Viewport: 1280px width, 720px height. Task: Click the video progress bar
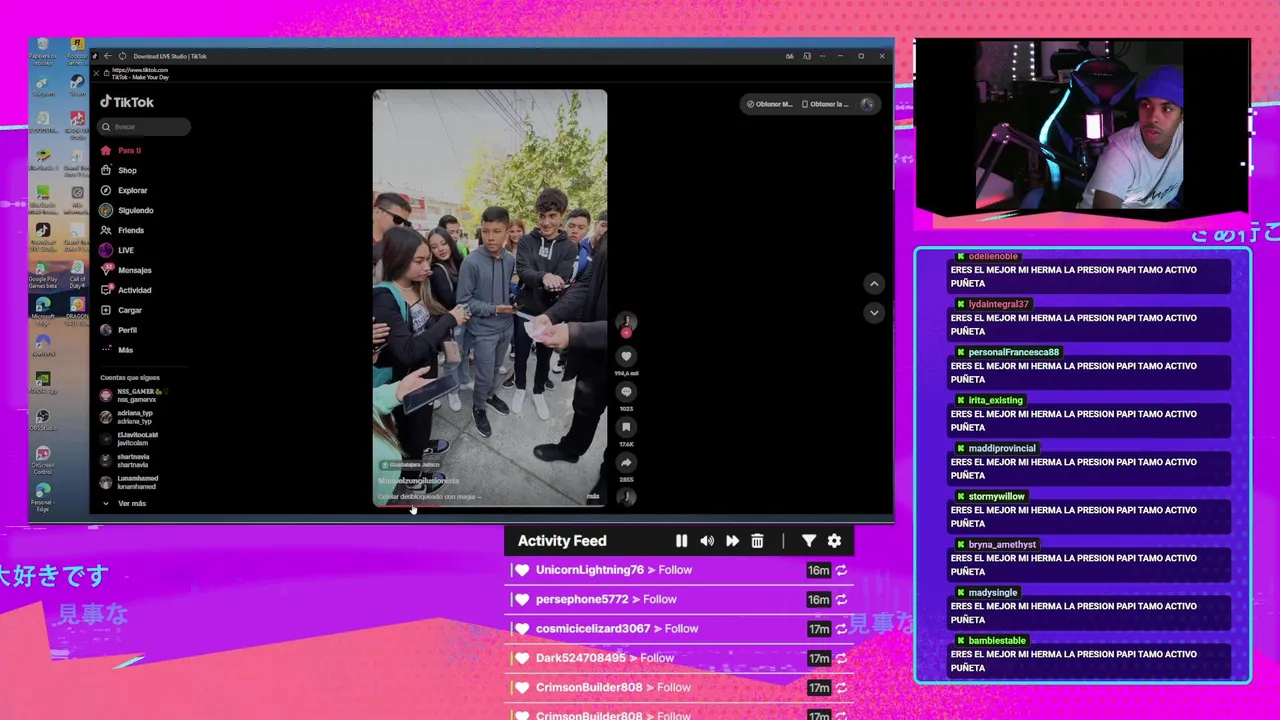[x=490, y=506]
